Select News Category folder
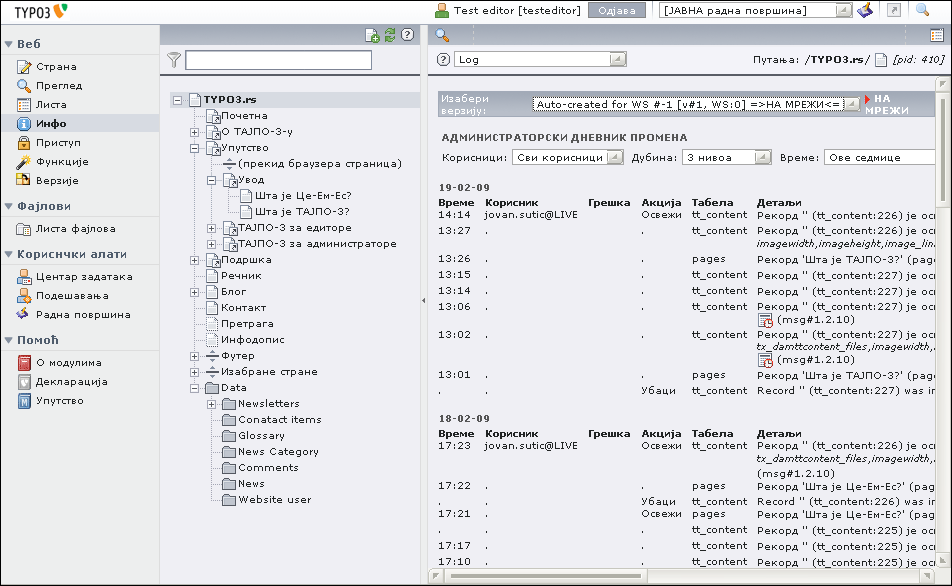The image size is (952, 586). (278, 452)
